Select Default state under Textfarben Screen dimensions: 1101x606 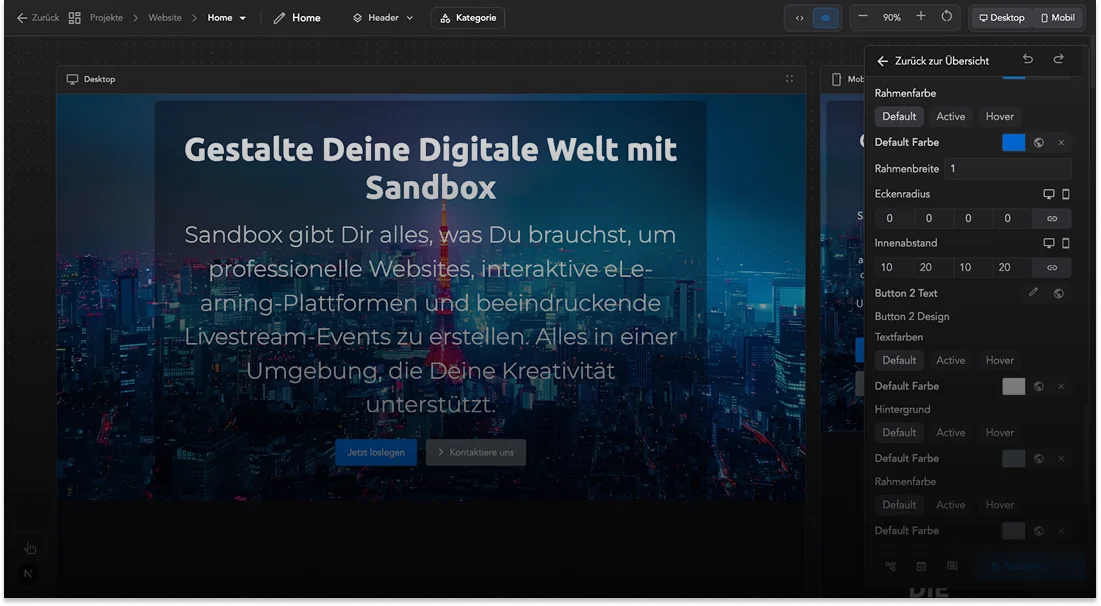point(899,360)
